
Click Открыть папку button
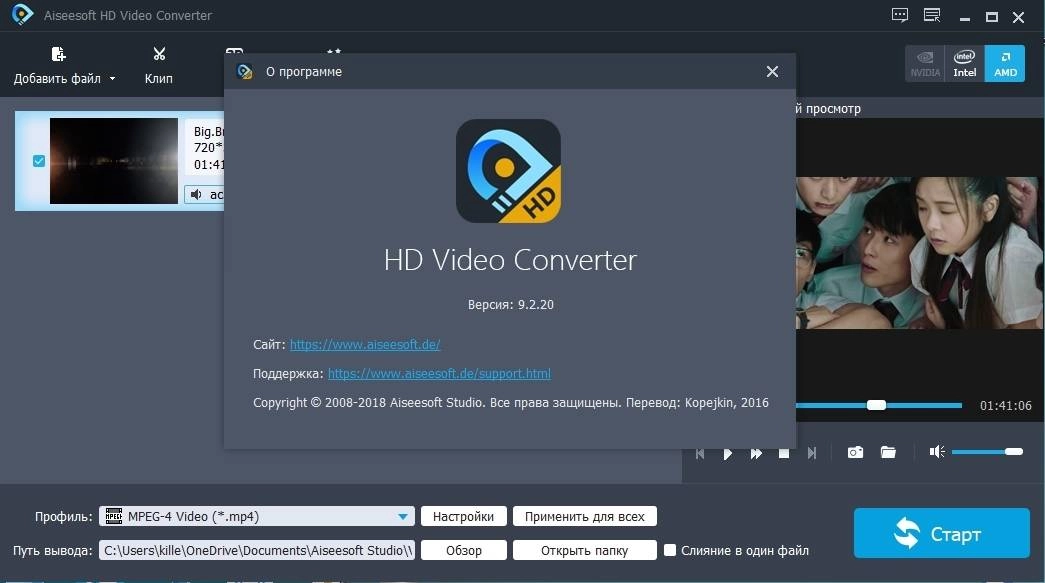click(584, 550)
